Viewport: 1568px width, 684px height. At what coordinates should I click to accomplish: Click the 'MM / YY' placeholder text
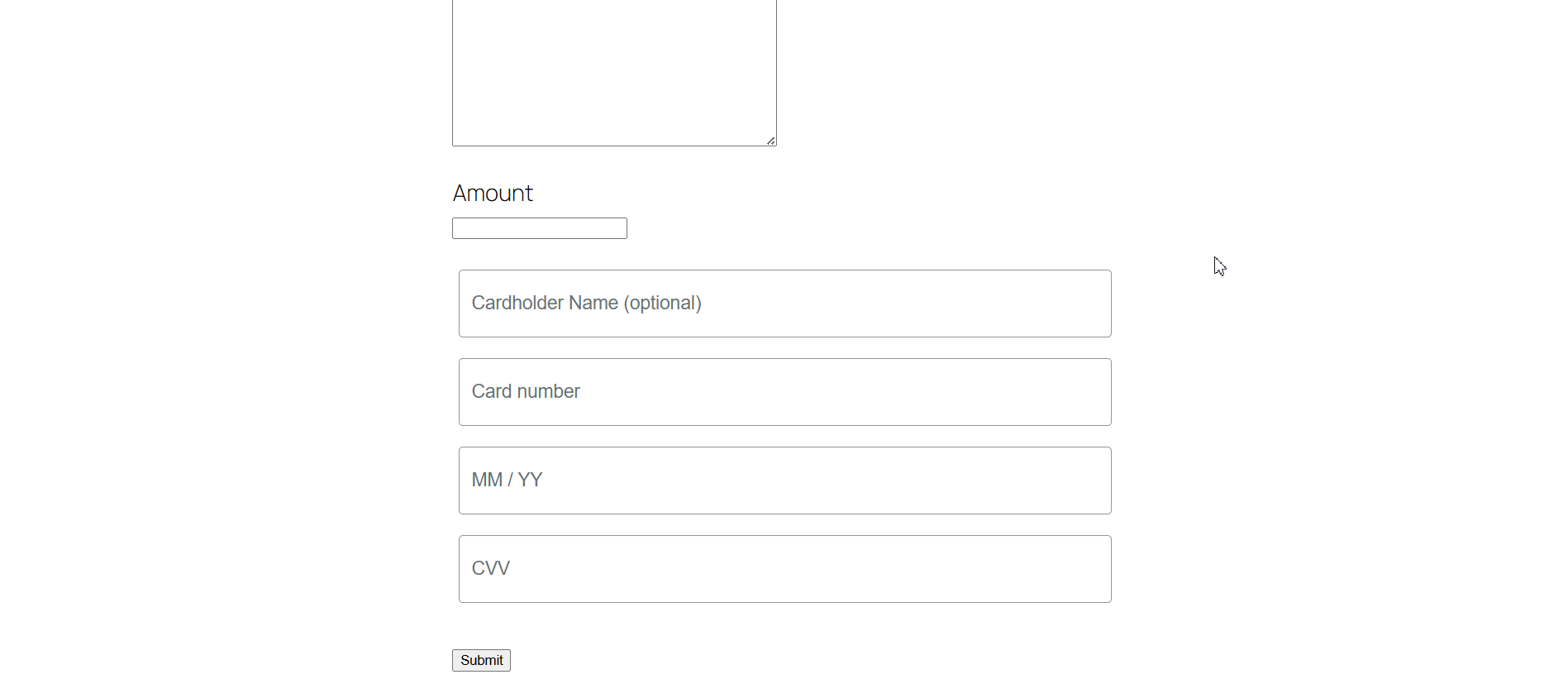pos(507,480)
